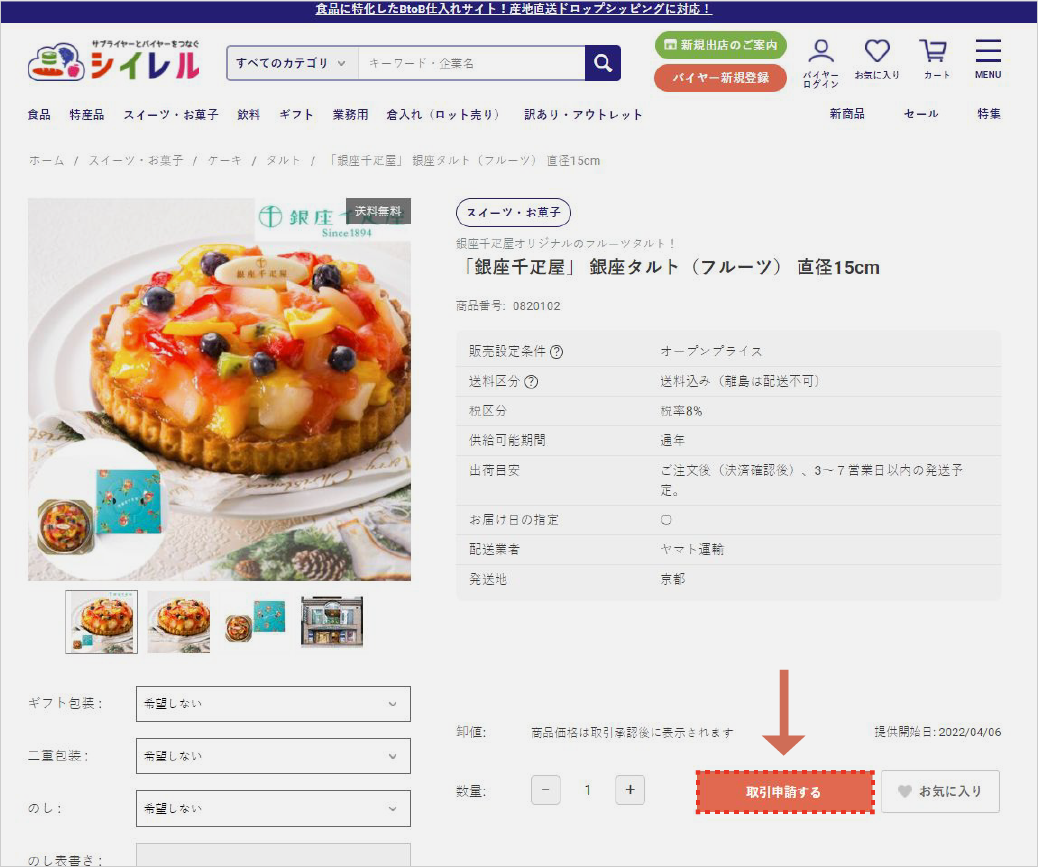Expand the ギフト包装 dropdown
This screenshot has width=1038, height=868.
273,704
